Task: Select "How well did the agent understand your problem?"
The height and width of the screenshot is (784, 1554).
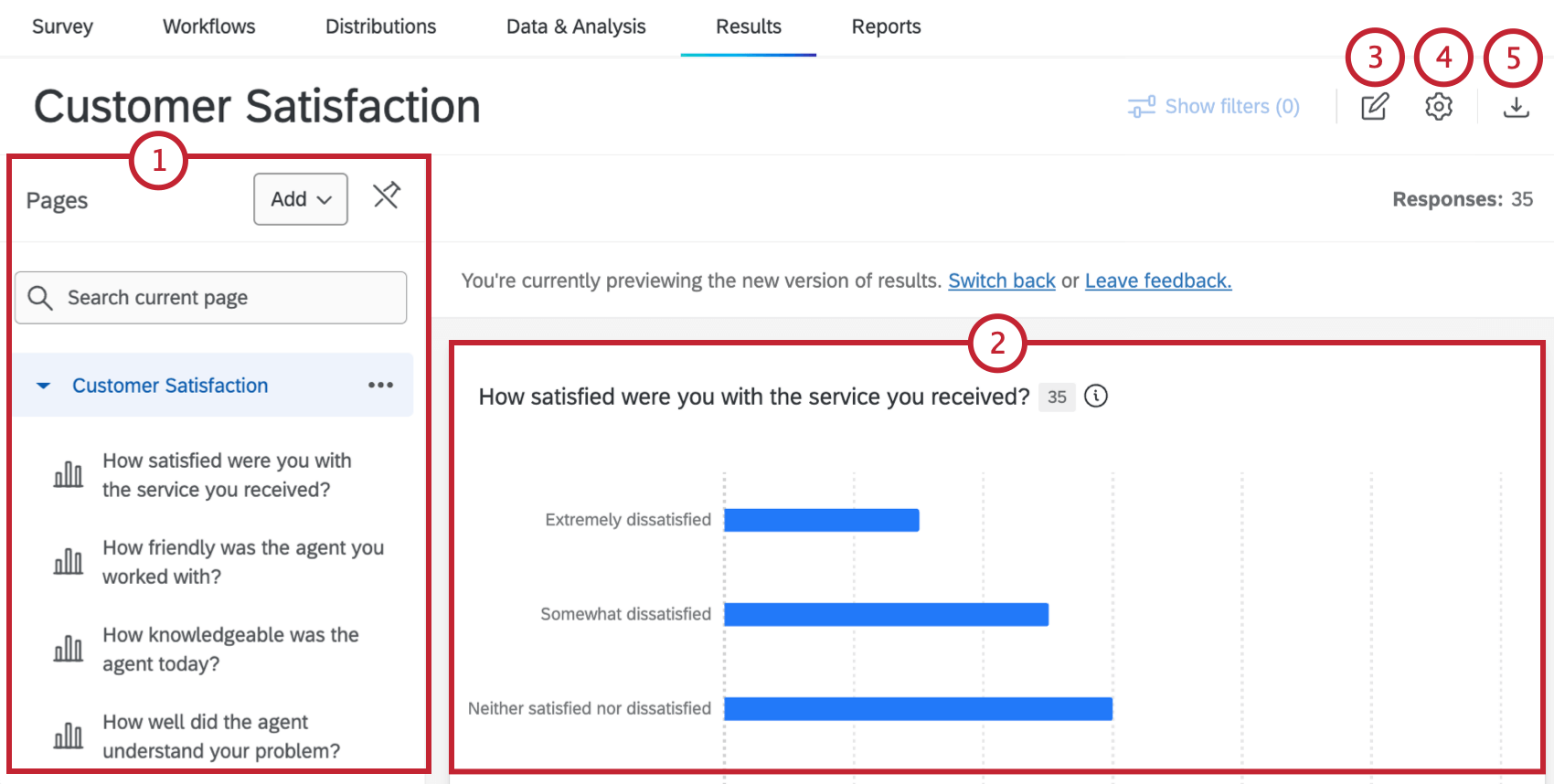Action: tap(220, 736)
